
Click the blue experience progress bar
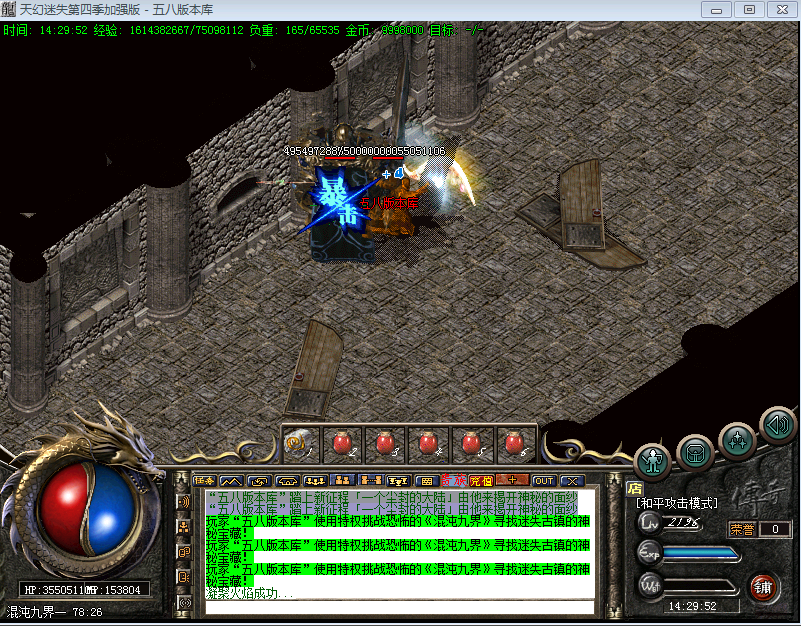point(701,554)
